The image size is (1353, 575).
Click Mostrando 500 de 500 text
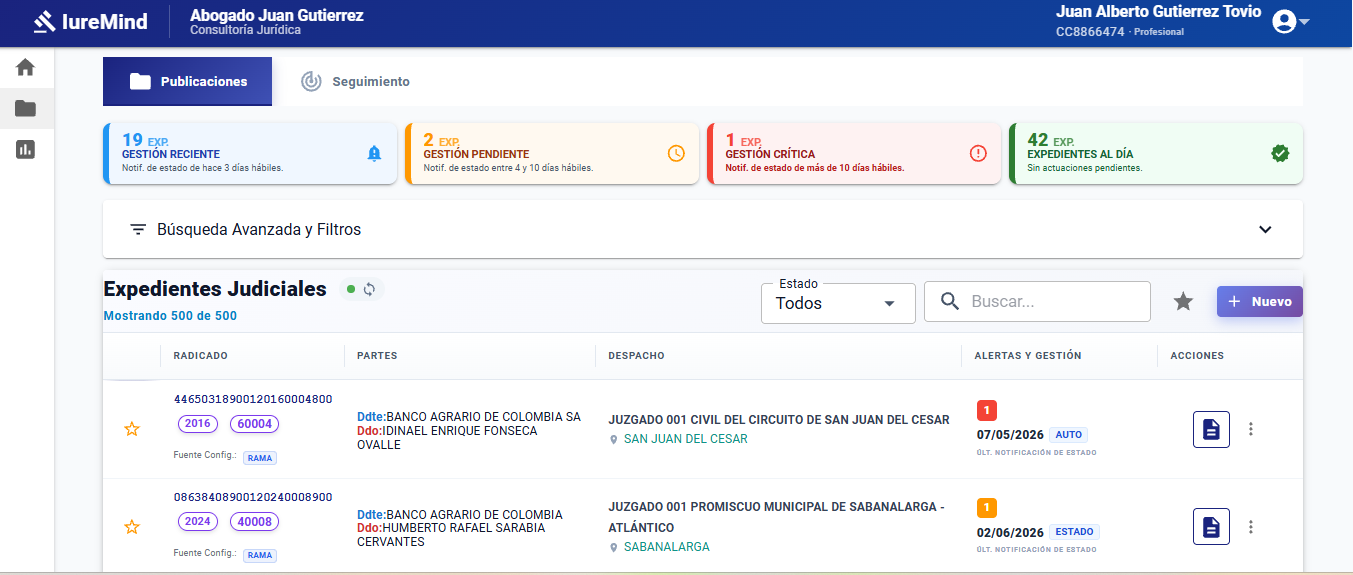170,316
